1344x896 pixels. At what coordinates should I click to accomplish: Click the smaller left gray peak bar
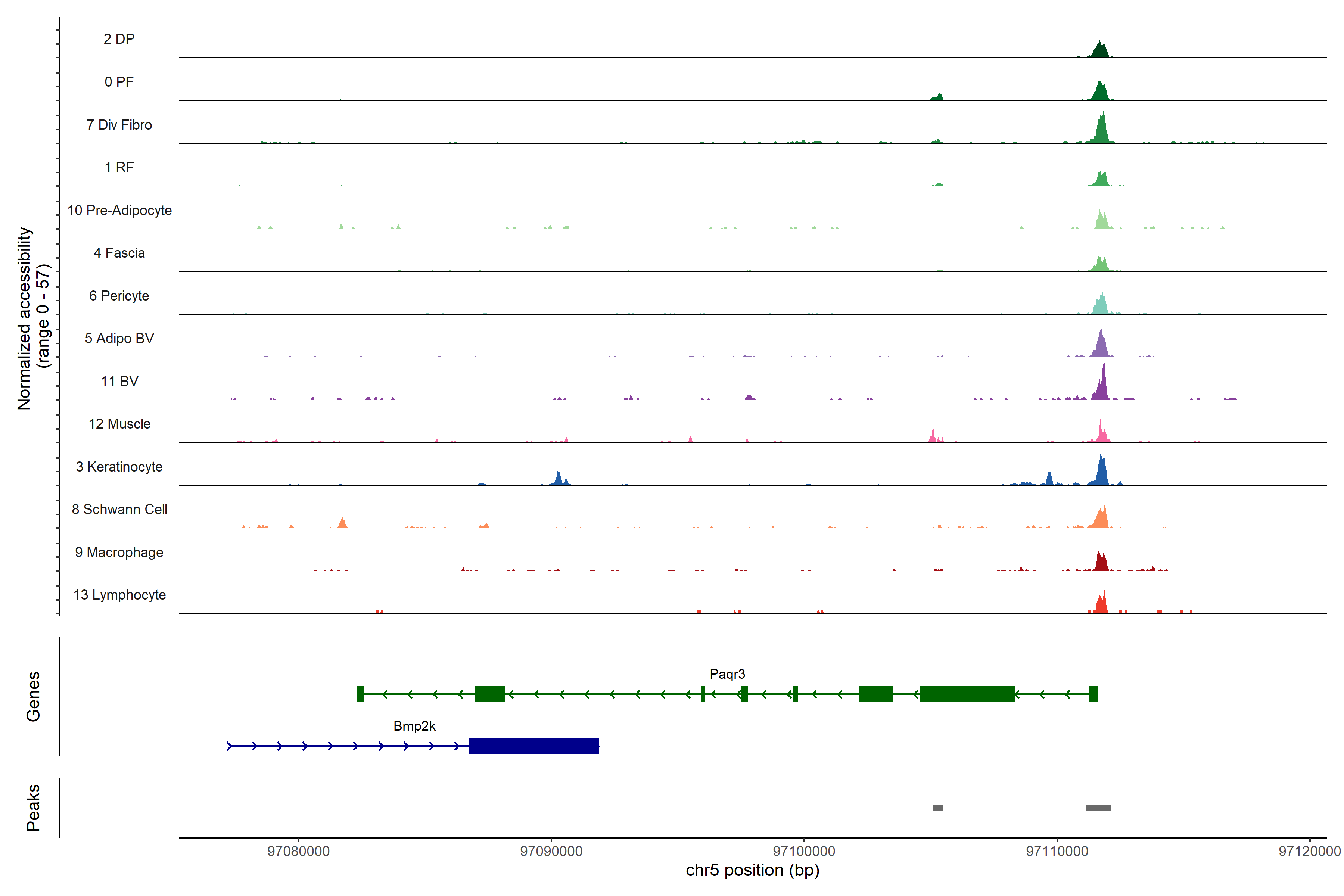tap(938, 808)
